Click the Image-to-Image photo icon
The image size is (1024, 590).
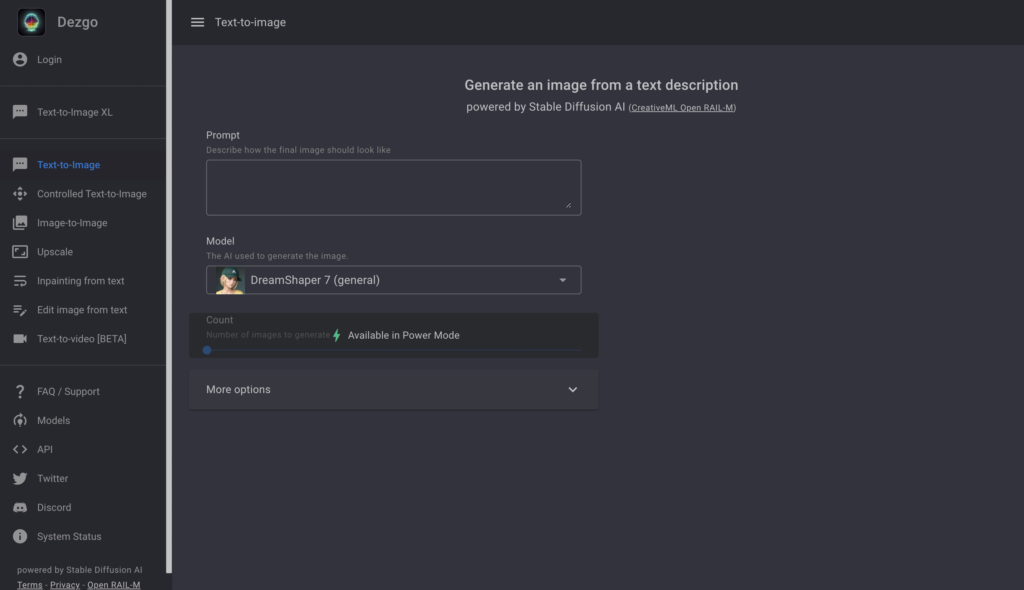click(20, 223)
